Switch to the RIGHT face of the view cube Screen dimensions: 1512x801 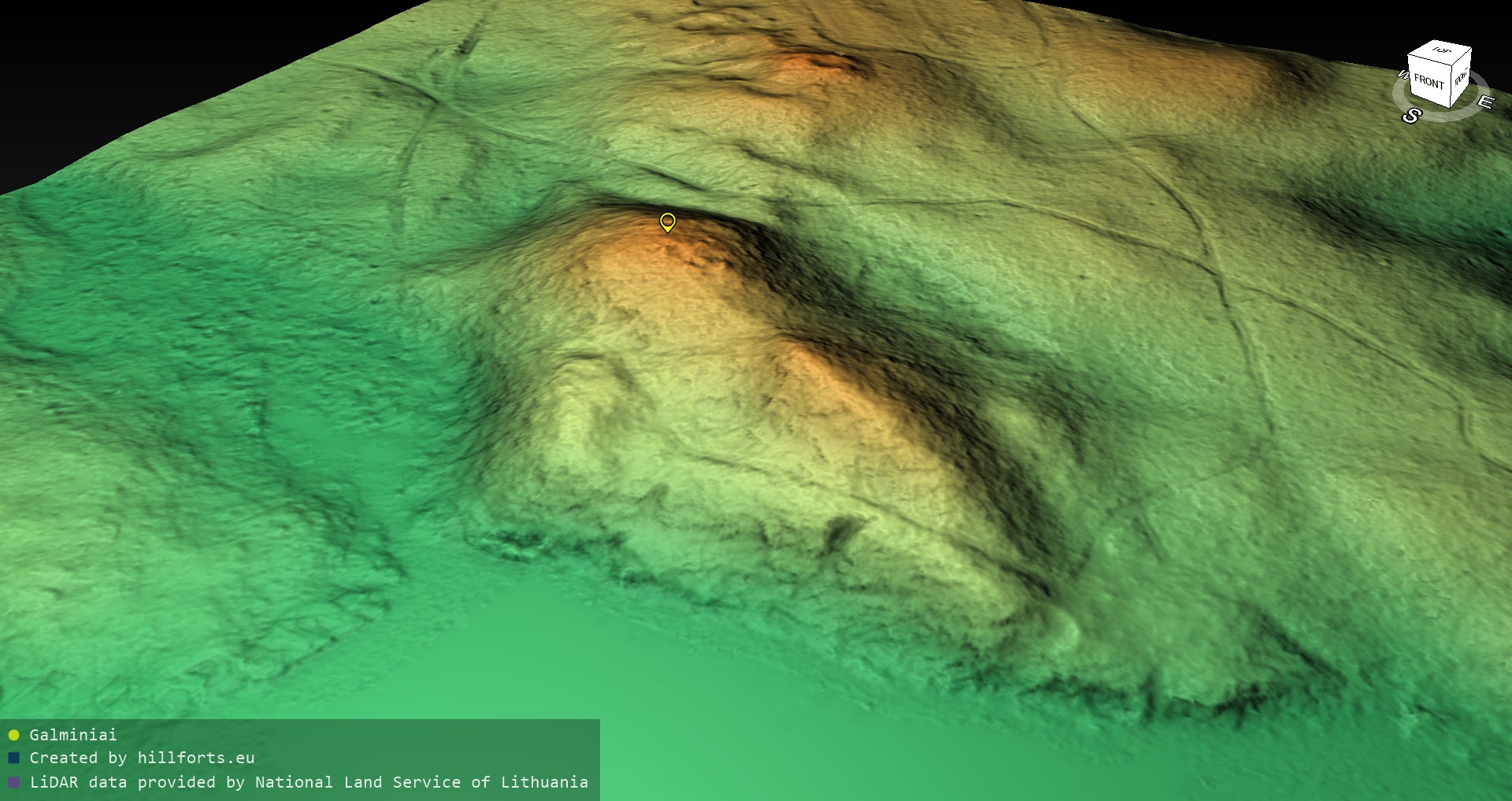[x=1461, y=77]
